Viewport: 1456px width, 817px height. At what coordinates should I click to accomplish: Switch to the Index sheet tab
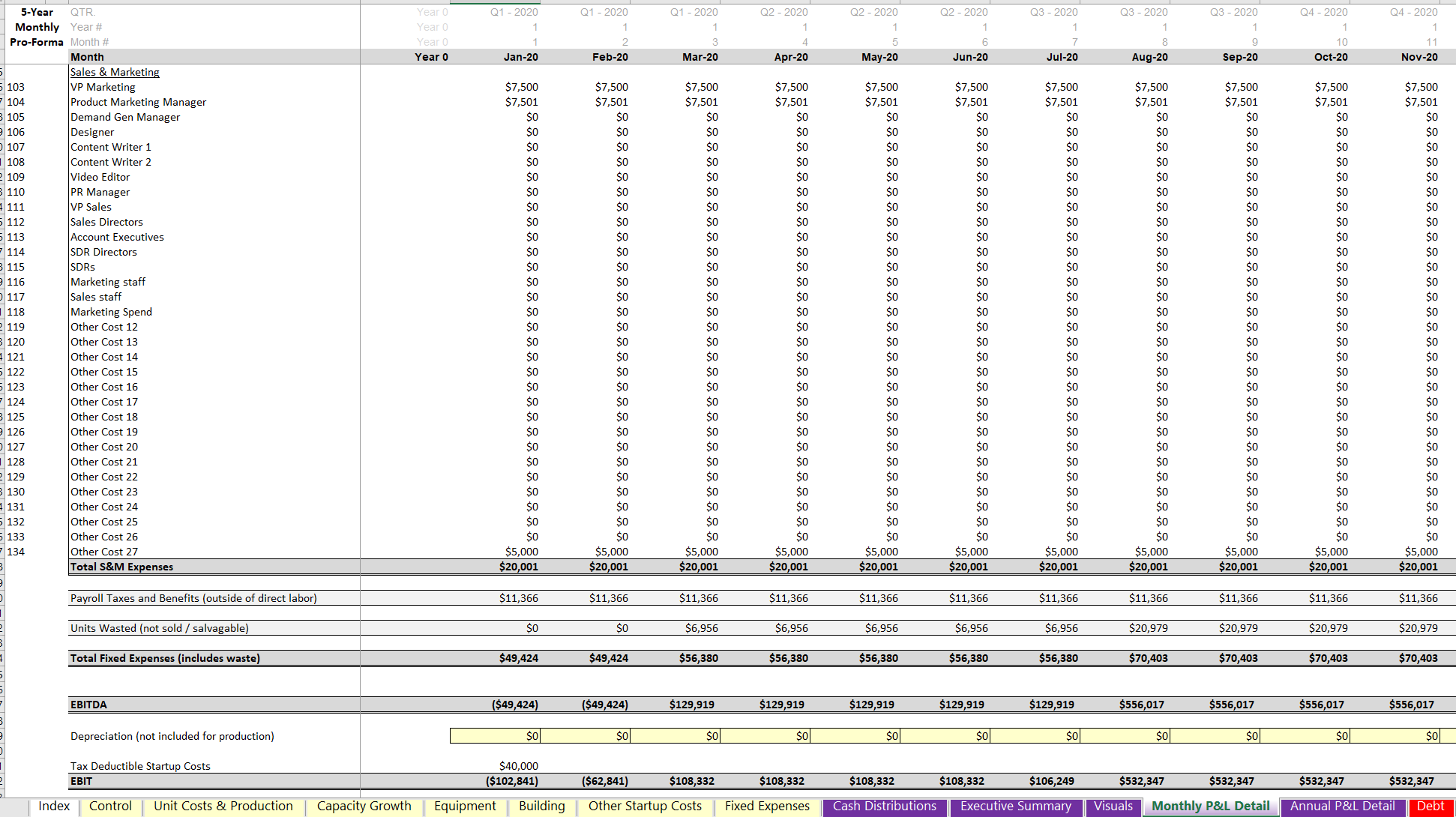[54, 807]
